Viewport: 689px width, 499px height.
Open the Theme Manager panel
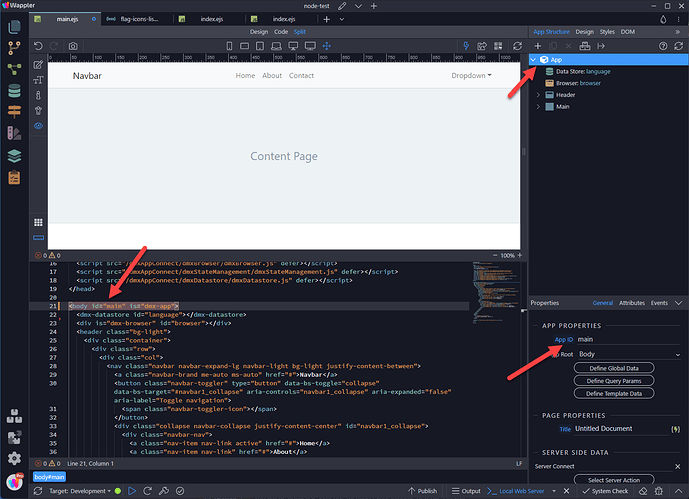pyautogui.click(x=14, y=133)
